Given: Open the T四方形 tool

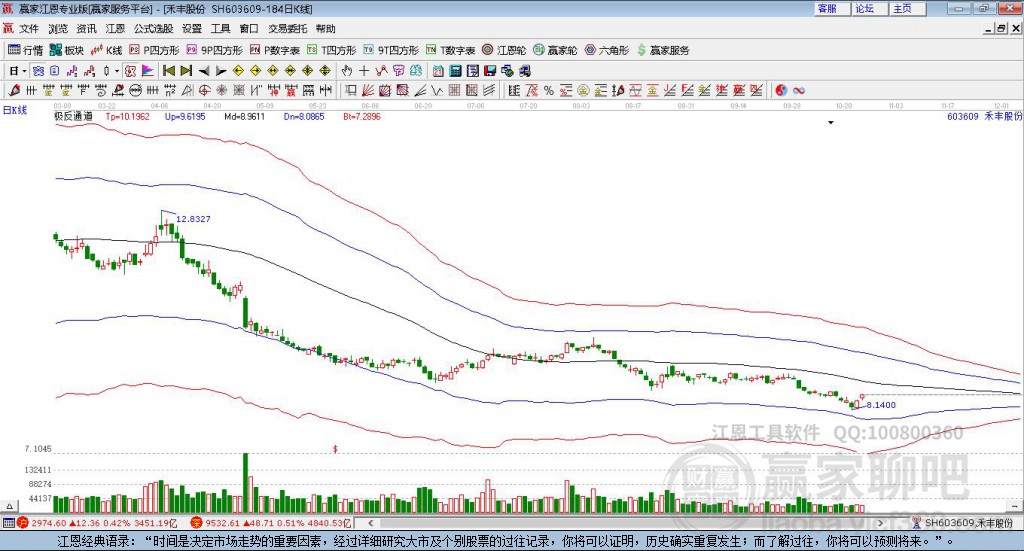Looking at the screenshot, I should [x=332, y=50].
